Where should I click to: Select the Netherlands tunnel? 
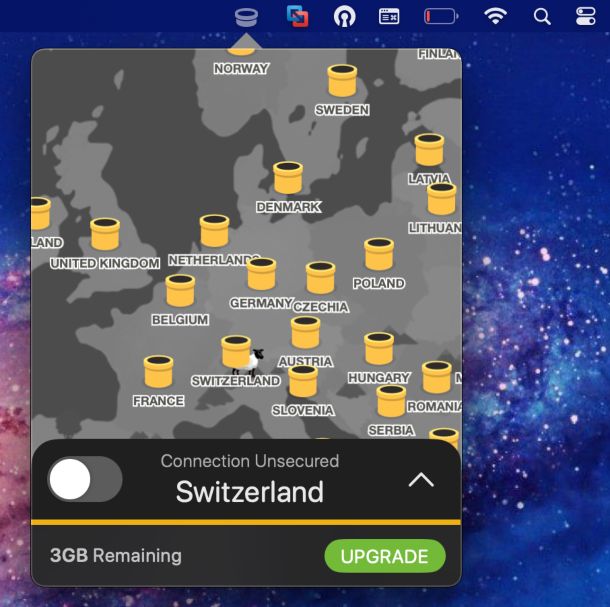coord(214,231)
